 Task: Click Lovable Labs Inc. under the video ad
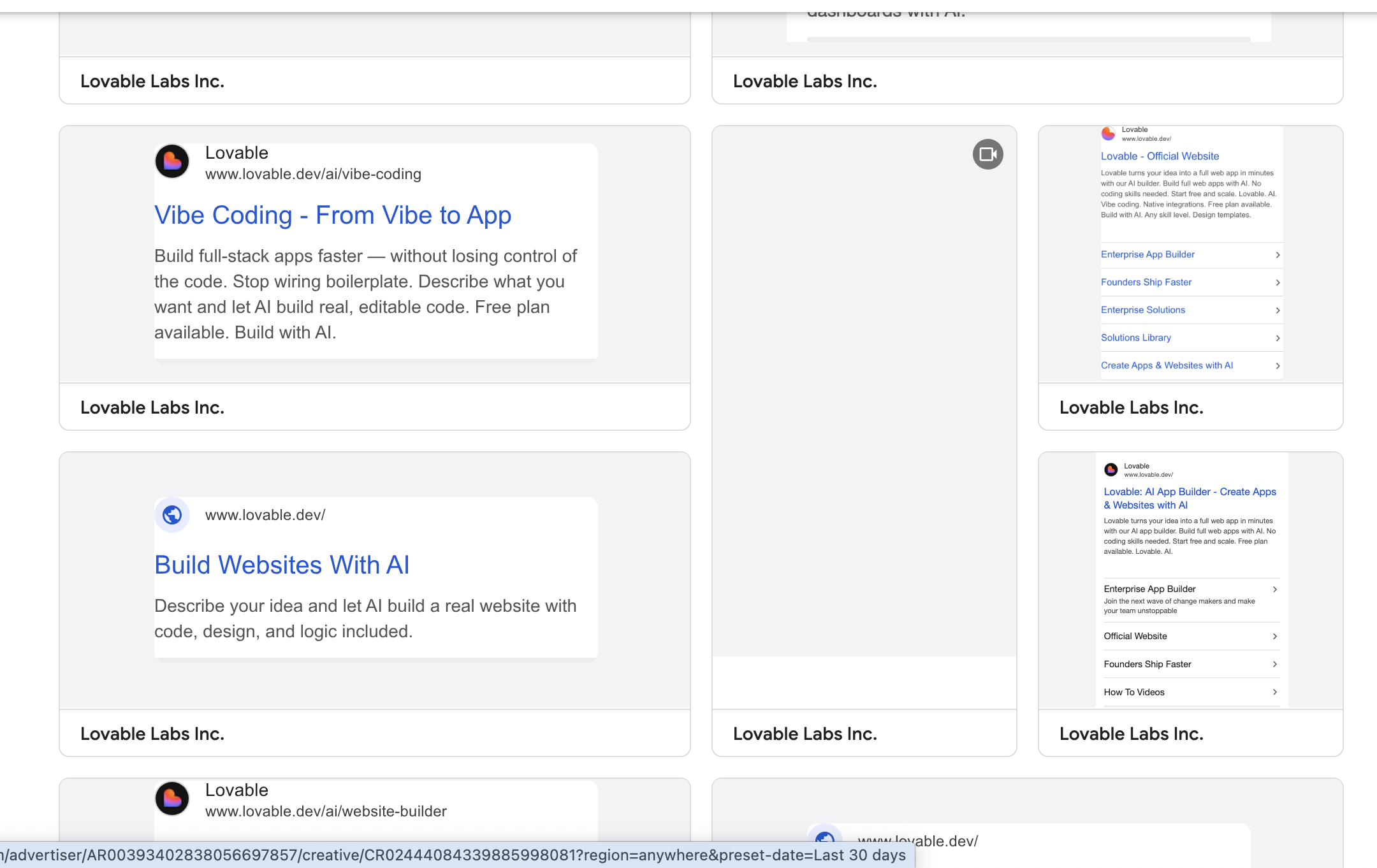805,734
